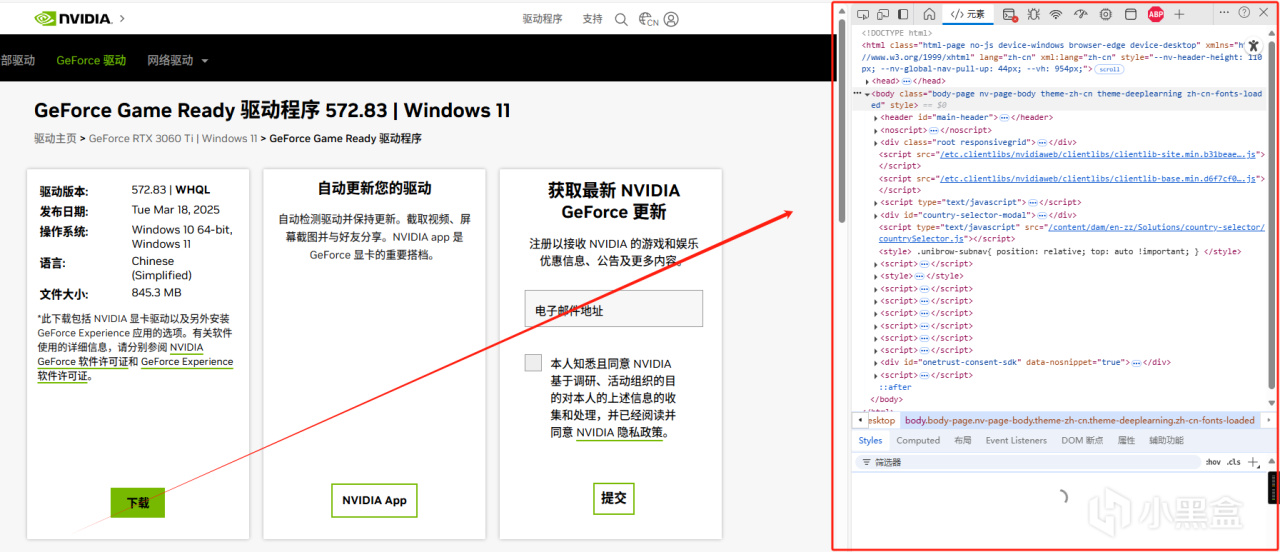Image resolution: width=1280 pixels, height=552 pixels.
Task: Expand the div country-selector-modal node
Action: [x=876, y=215]
